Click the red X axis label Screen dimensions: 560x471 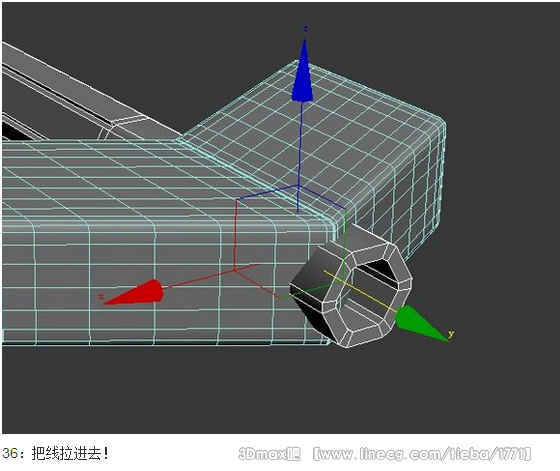pos(101,296)
